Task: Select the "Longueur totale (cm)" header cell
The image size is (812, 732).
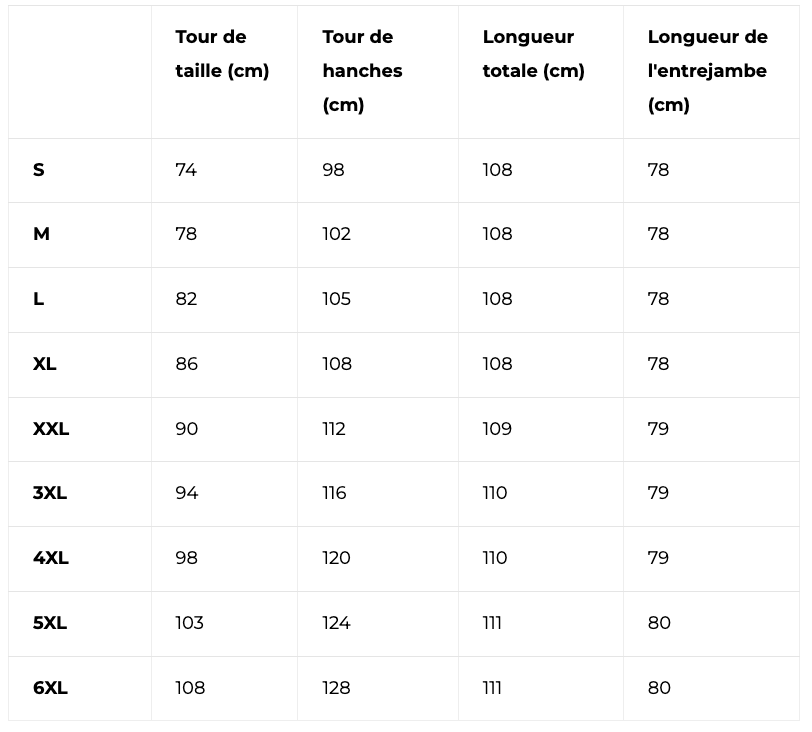Action: (x=533, y=54)
